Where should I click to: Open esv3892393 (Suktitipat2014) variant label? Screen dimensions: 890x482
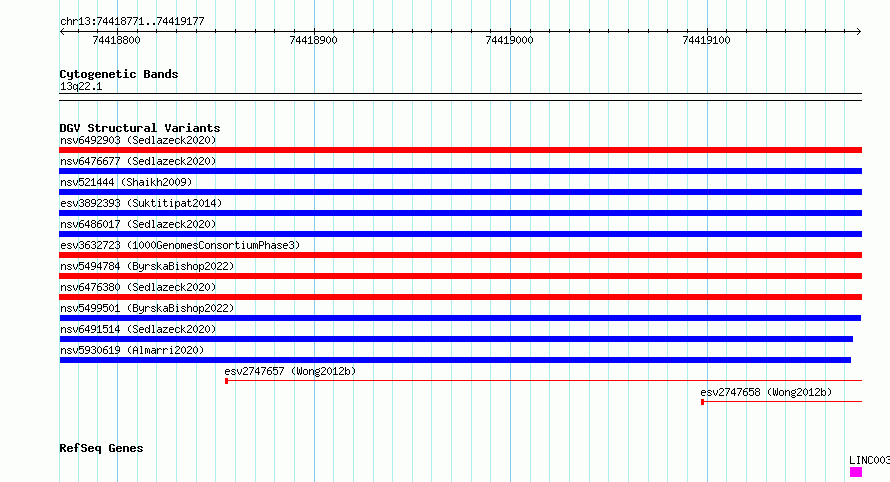click(141, 203)
